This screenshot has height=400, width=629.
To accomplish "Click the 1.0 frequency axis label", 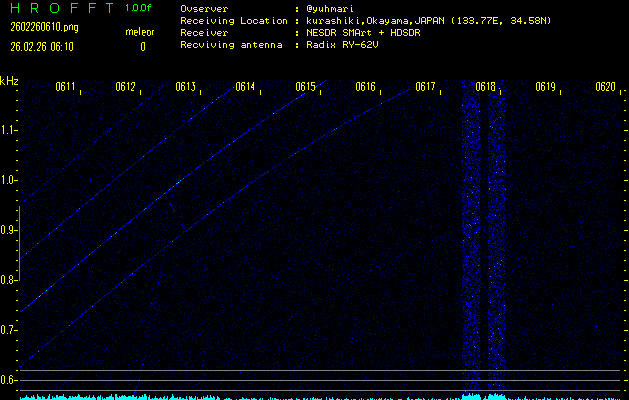I will pyautogui.click(x=9, y=180).
